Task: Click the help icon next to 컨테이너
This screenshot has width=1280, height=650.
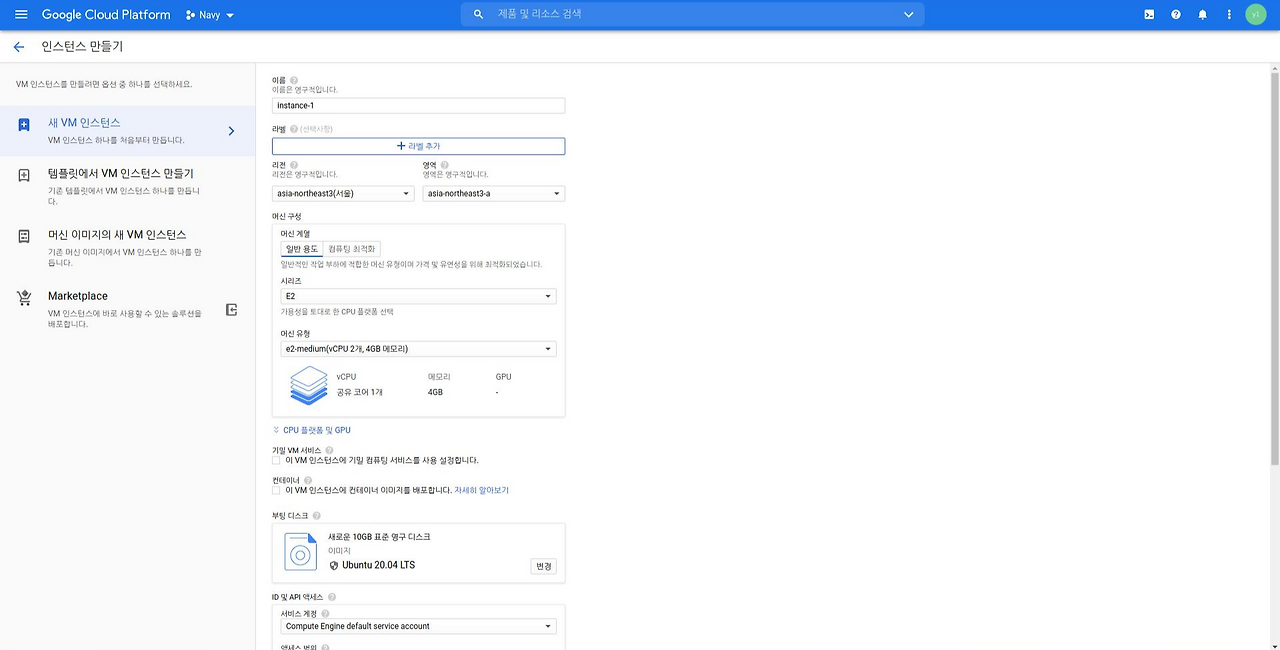Action: [308, 480]
